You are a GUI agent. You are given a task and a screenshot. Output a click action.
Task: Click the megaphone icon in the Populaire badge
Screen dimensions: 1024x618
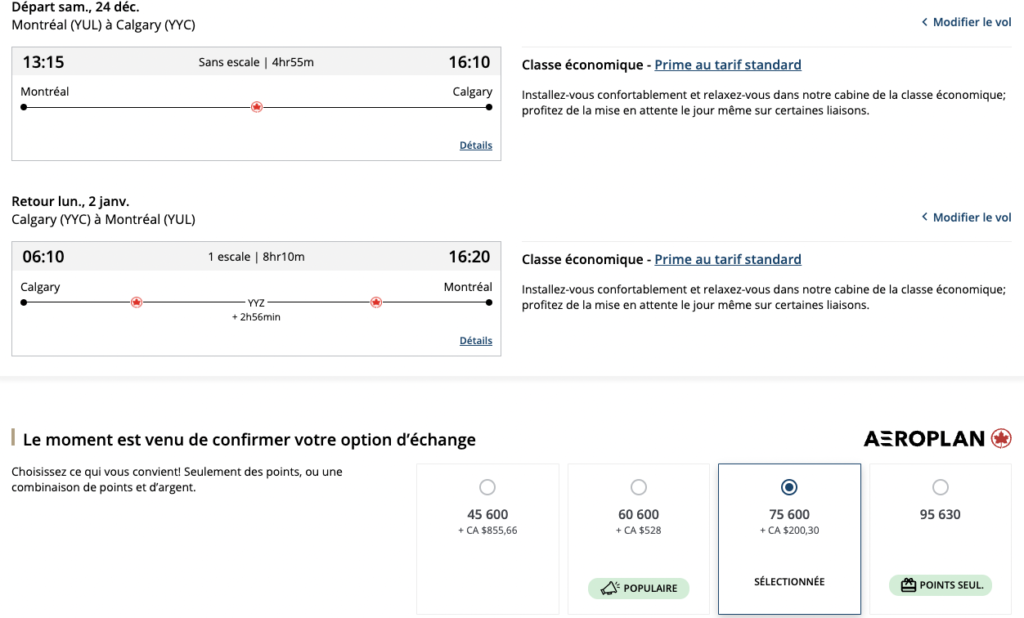tap(609, 588)
